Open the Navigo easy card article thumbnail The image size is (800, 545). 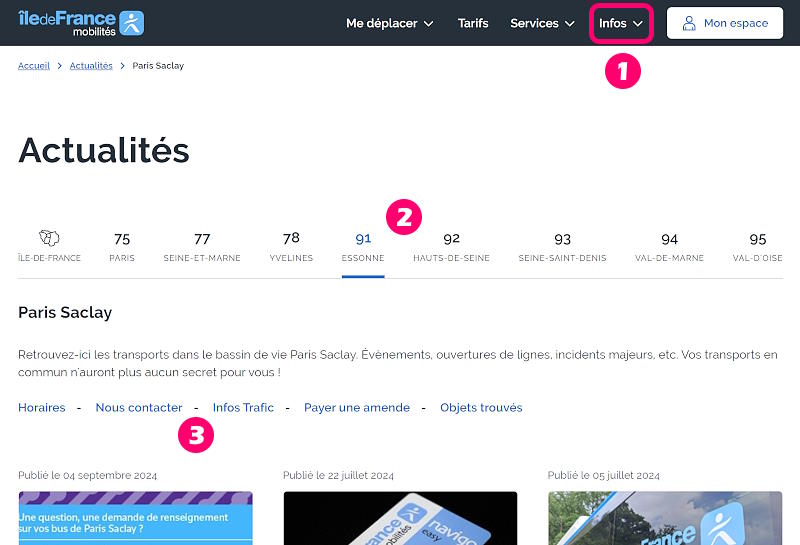coord(401,518)
